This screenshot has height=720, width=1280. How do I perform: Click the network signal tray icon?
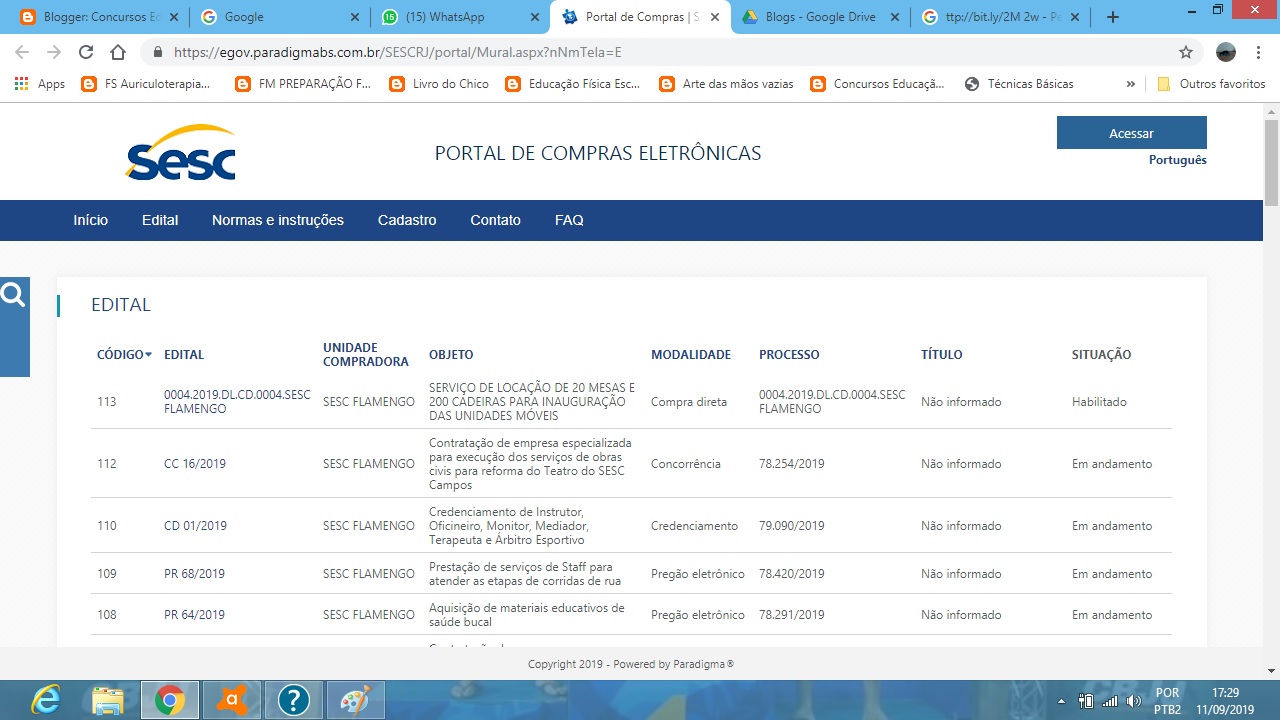1110,701
